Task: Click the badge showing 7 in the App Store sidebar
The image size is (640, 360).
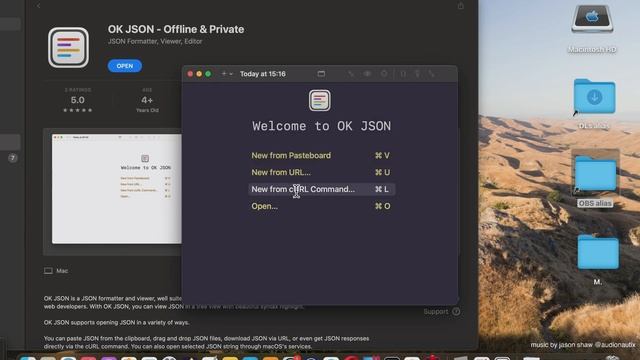Action: pyautogui.click(x=13, y=158)
